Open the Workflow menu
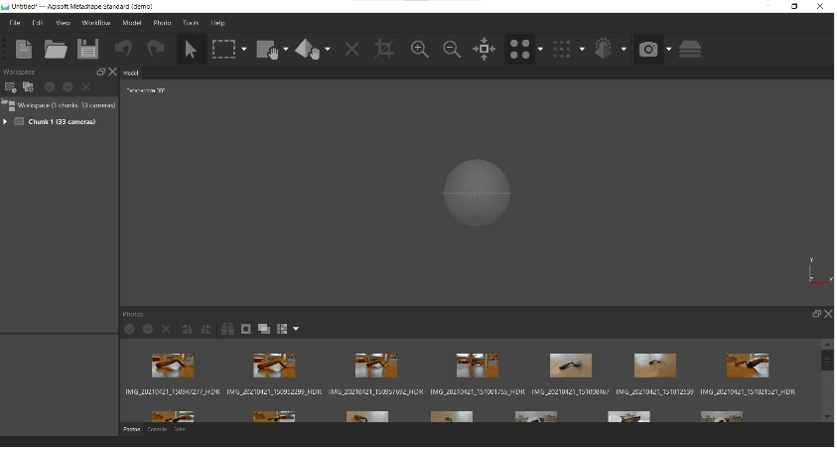 click(x=96, y=22)
